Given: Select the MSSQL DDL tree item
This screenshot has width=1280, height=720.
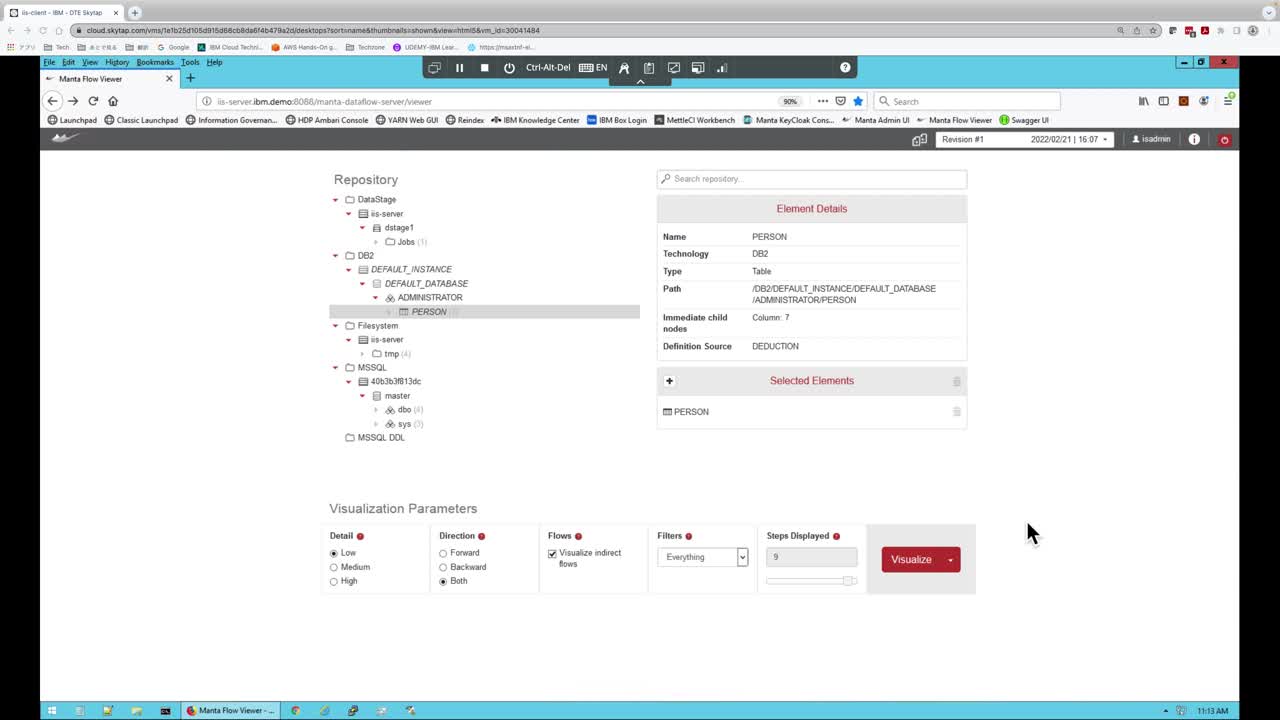Looking at the screenshot, I should click(381, 438).
